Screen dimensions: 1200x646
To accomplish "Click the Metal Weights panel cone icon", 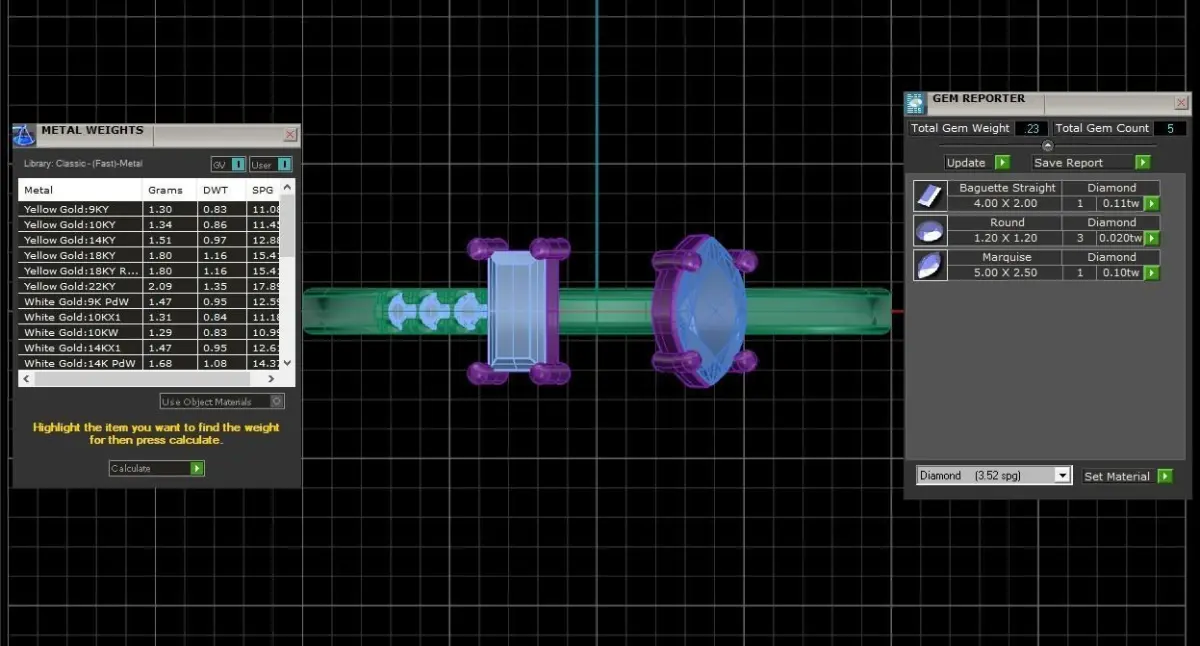I will [x=24, y=136].
